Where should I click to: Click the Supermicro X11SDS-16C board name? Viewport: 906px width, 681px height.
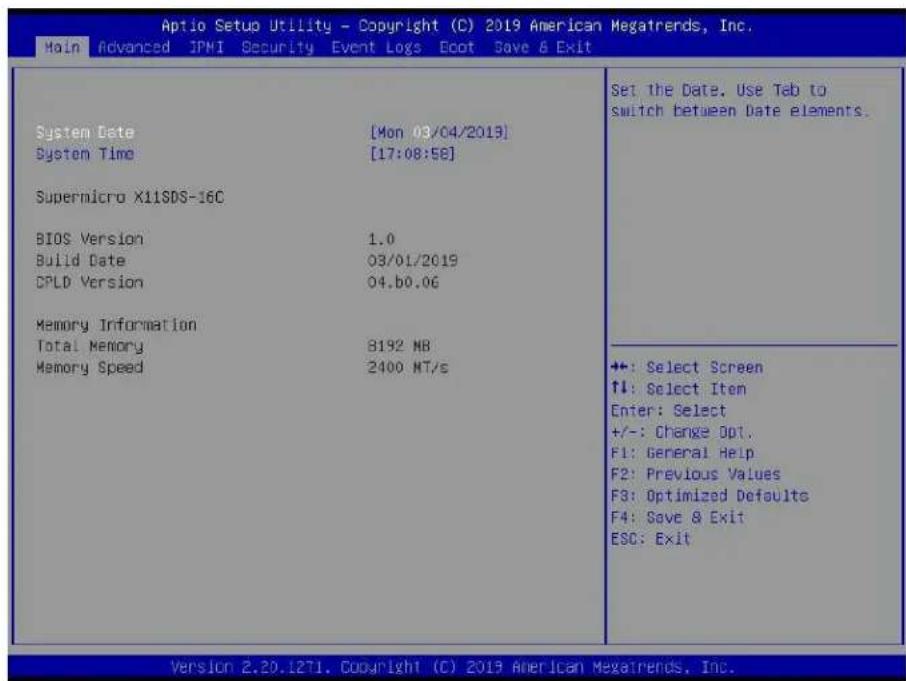pyautogui.click(x=130, y=197)
